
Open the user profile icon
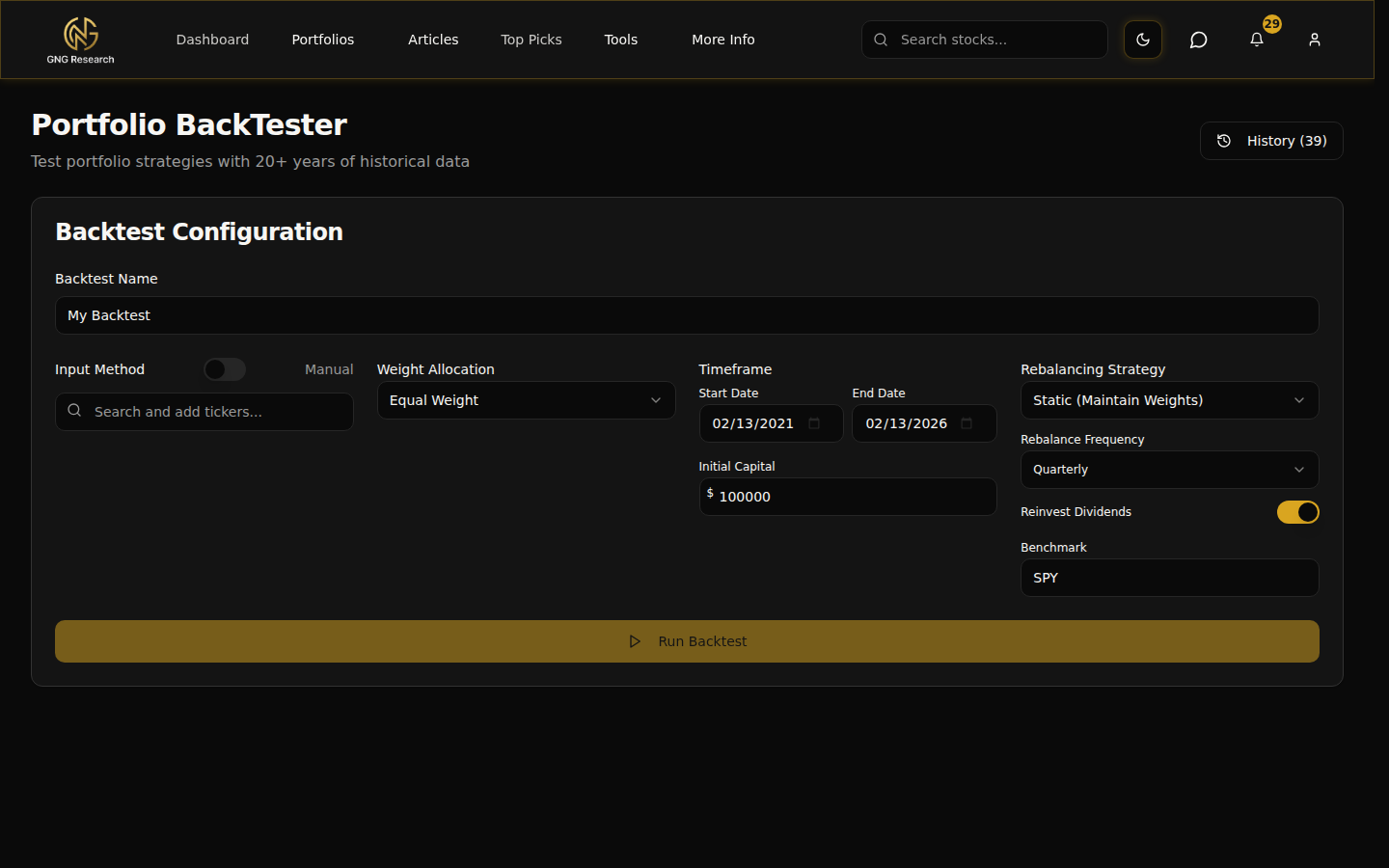coord(1315,40)
